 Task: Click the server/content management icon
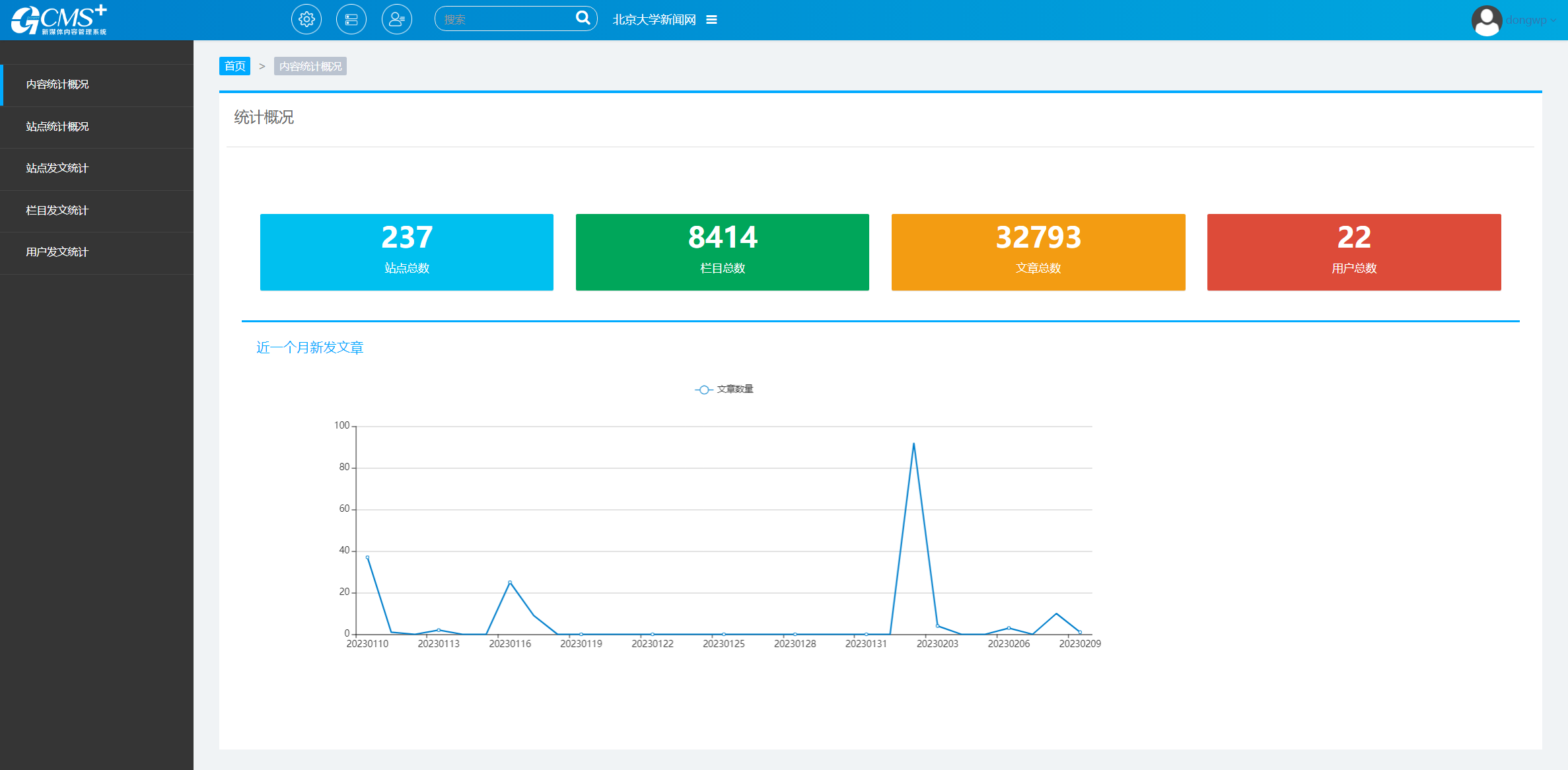351,20
